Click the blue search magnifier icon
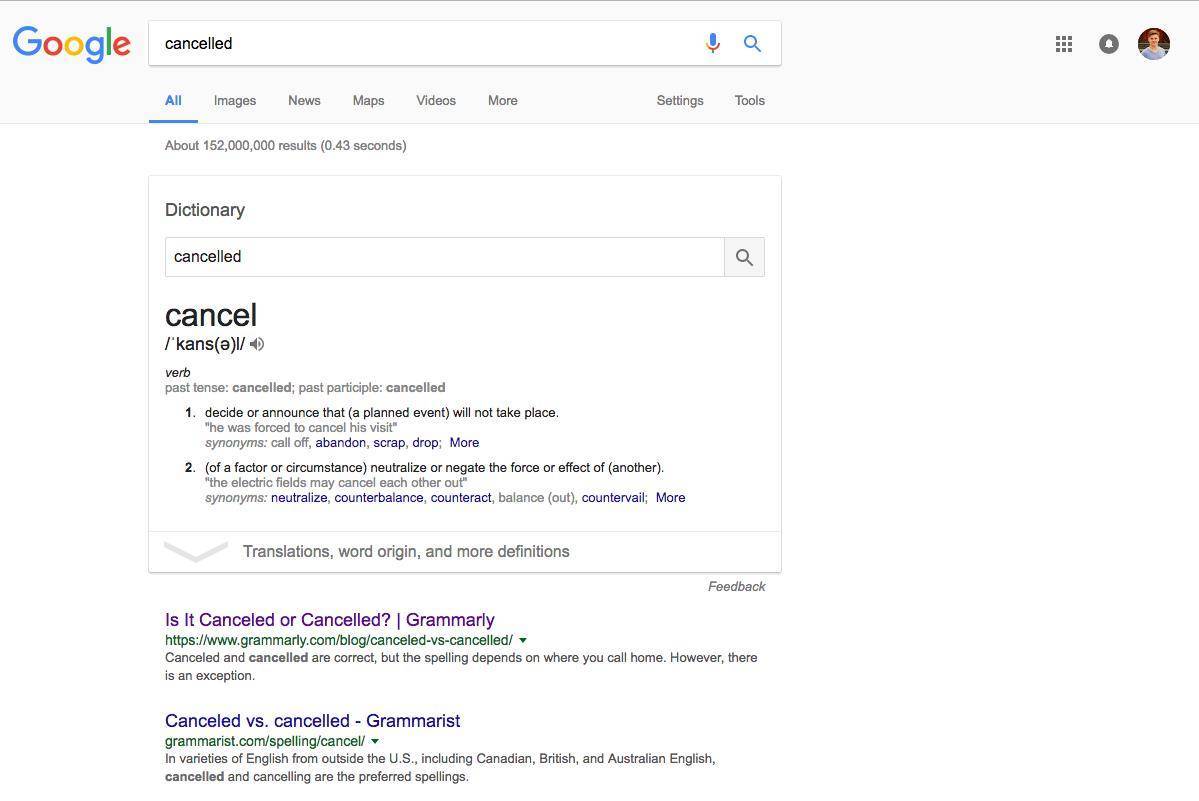The width and height of the screenshot is (1199, 801). (x=752, y=44)
